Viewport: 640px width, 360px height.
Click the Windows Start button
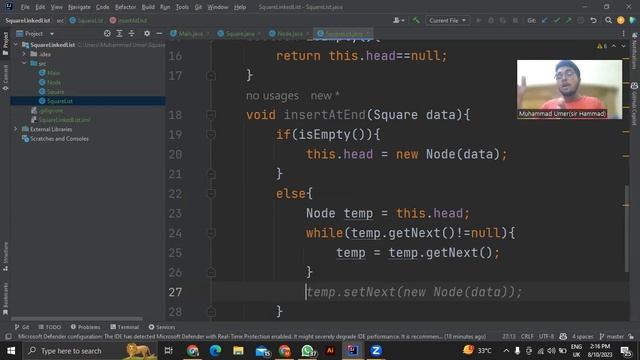pyautogui.click(x=11, y=351)
